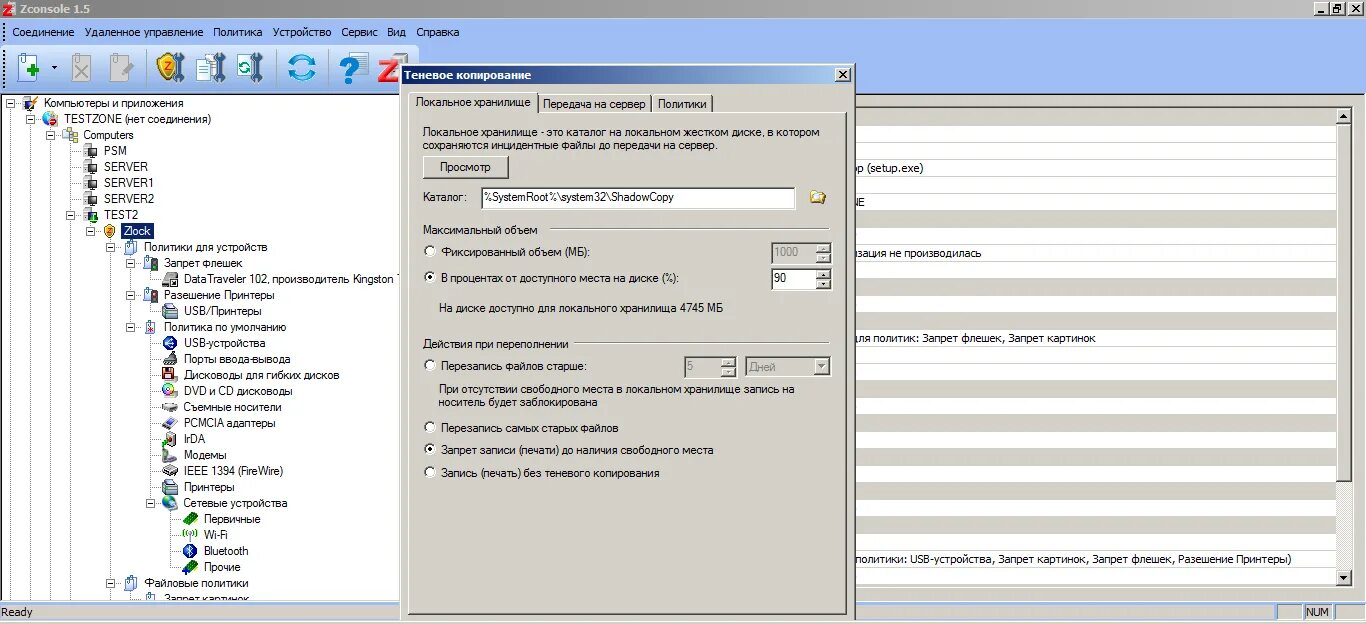Click the edit policy toolbar icon
The image size is (1366, 624).
(121, 68)
